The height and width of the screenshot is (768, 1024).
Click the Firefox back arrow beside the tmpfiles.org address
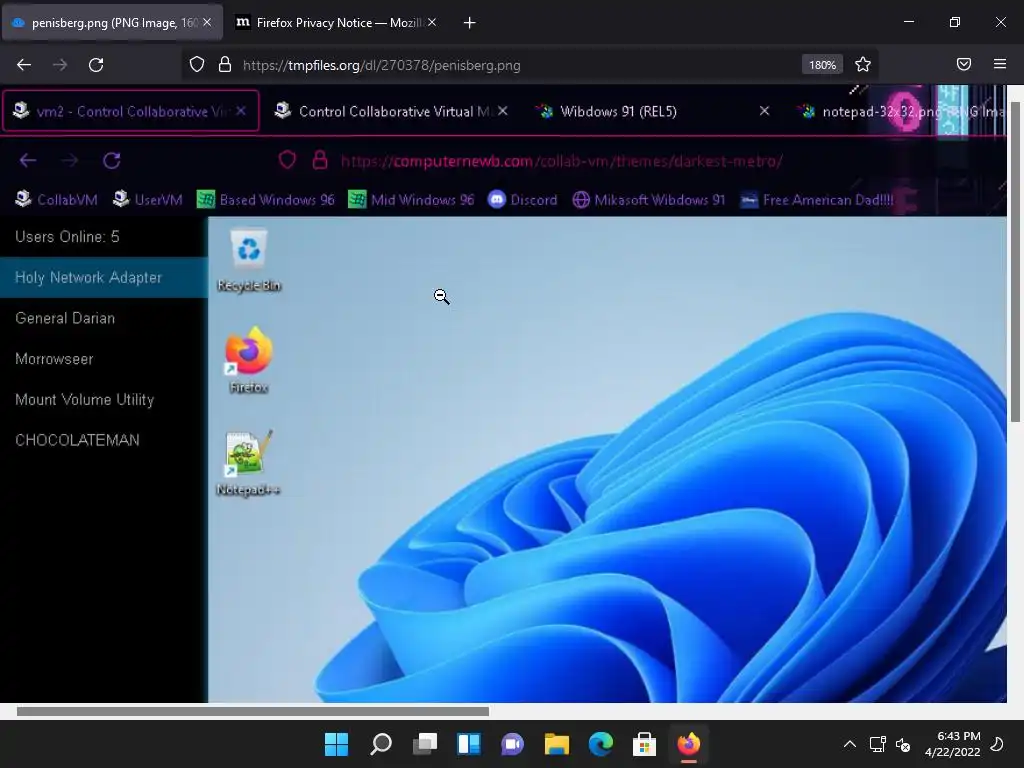(24, 65)
